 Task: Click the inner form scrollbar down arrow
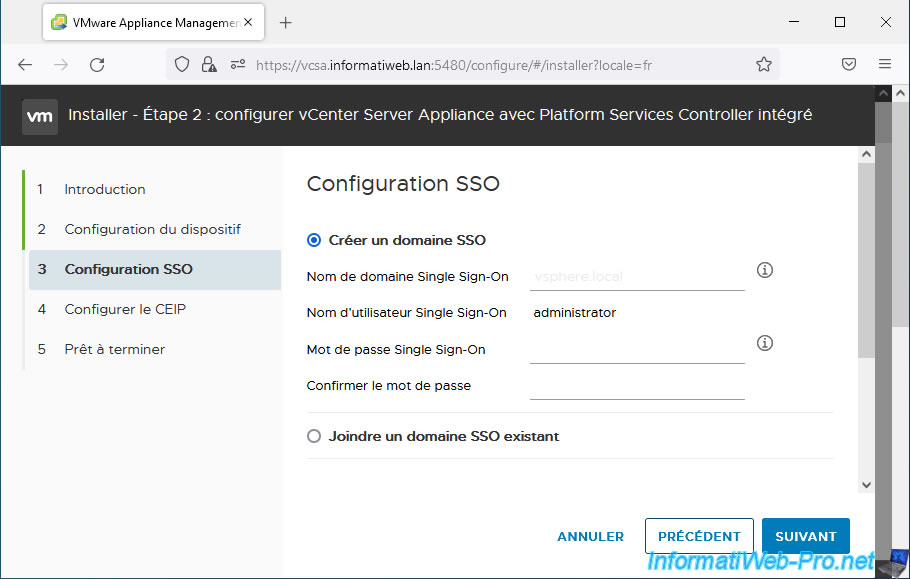point(866,485)
